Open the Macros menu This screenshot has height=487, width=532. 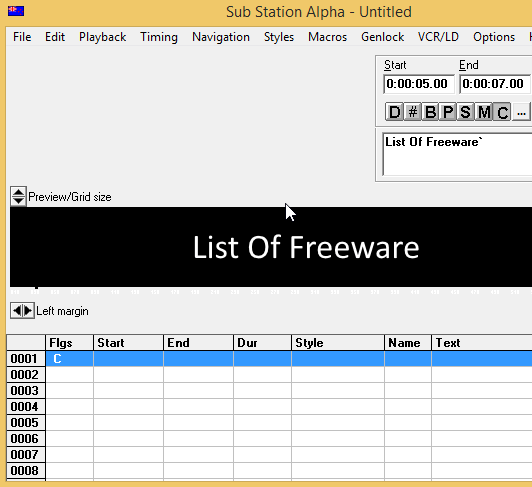click(327, 37)
